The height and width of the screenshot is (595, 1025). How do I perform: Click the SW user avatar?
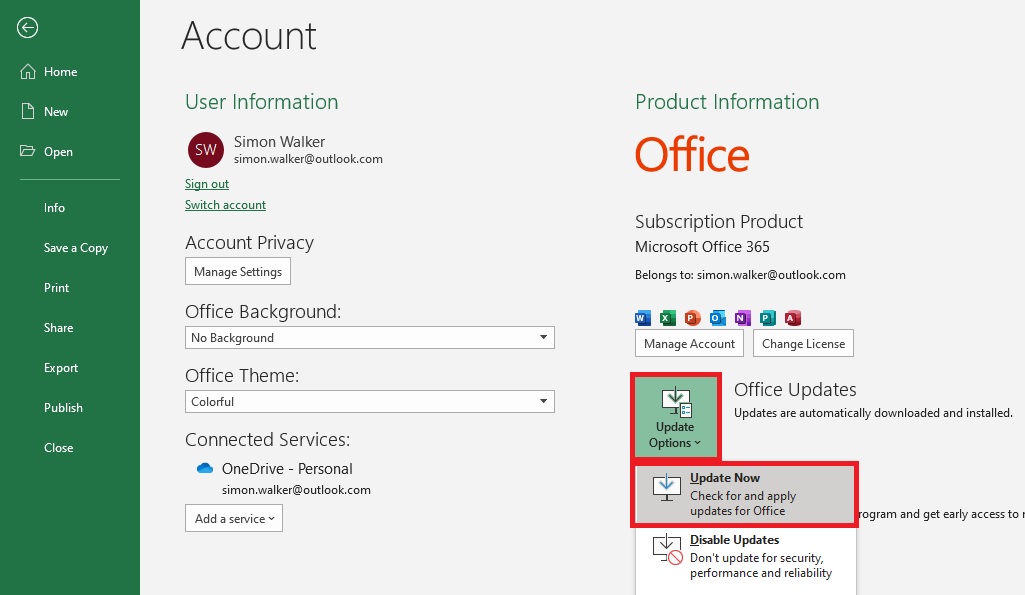coord(206,150)
